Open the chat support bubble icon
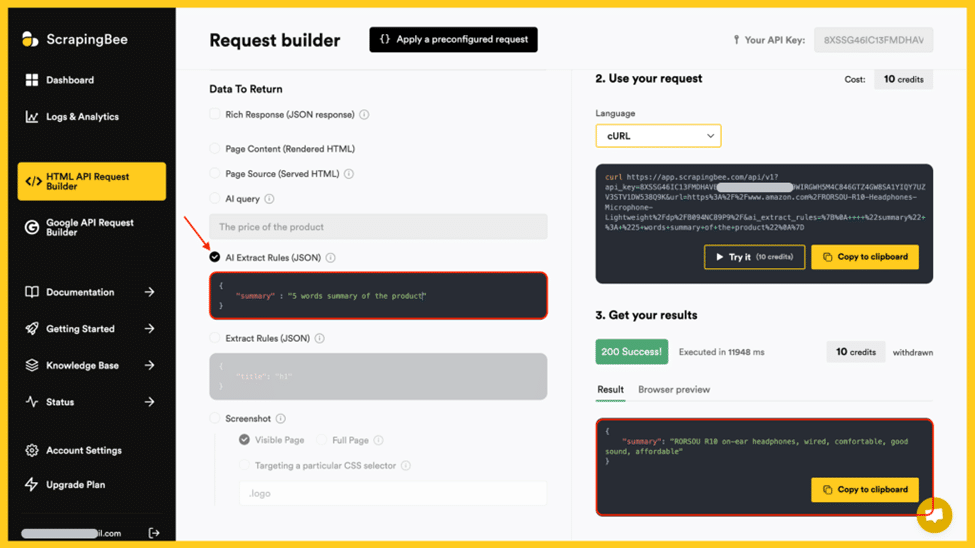The width and height of the screenshot is (975, 548). 934,515
